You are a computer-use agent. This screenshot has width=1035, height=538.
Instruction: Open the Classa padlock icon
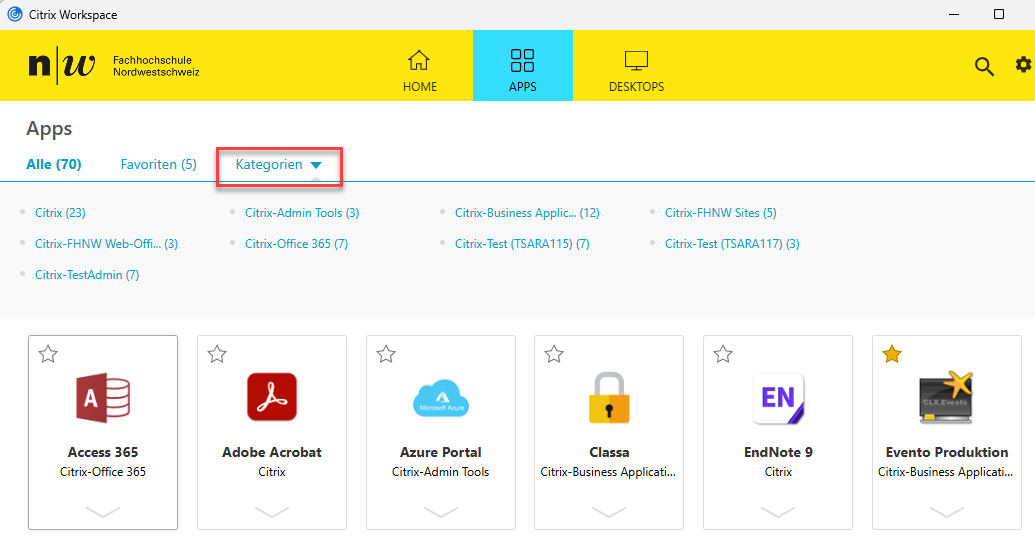tap(609, 397)
